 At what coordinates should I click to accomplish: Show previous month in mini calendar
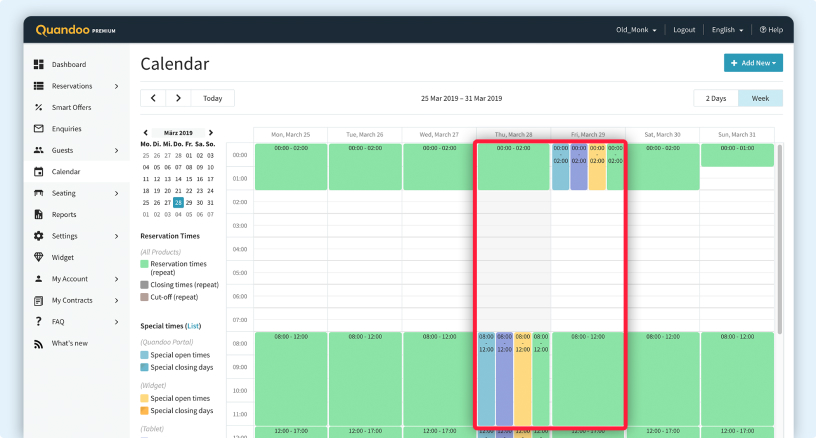[146, 133]
